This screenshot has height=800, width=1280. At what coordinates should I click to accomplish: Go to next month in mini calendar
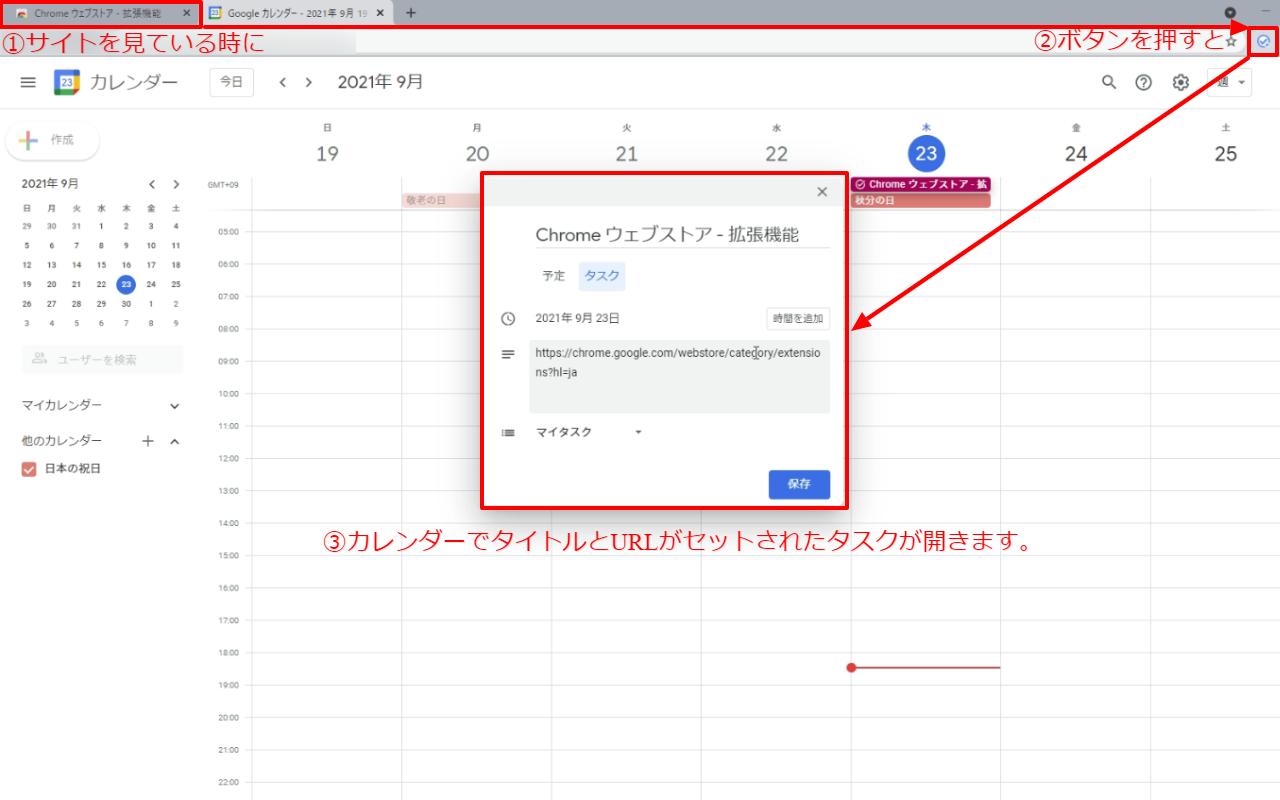(175, 184)
